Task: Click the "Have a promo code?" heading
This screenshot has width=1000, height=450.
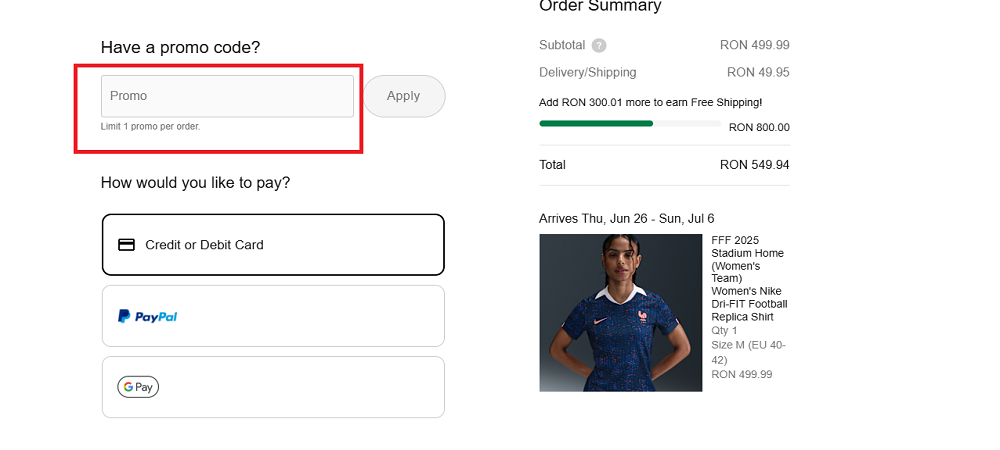Action: pos(180,47)
